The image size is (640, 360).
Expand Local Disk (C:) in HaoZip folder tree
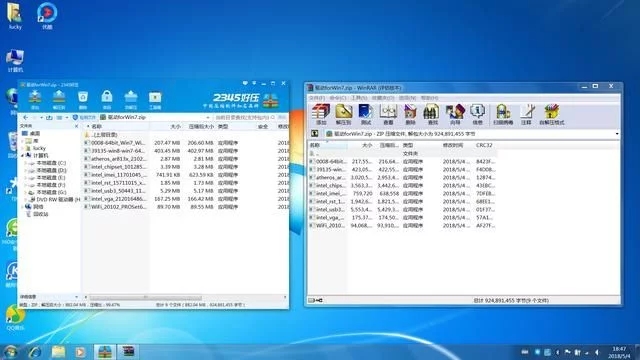click(x=26, y=163)
